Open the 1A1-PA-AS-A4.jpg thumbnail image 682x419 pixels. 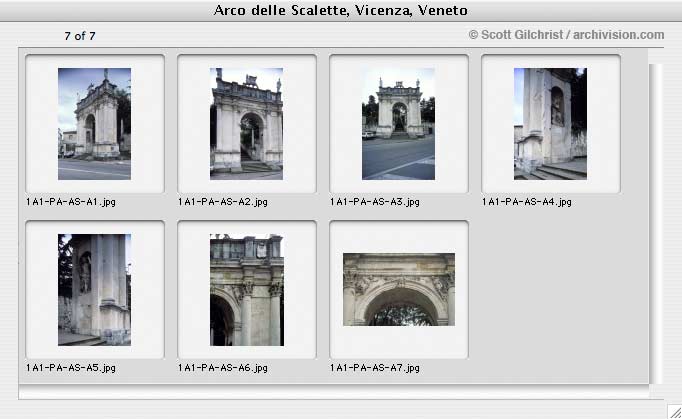[550, 124]
